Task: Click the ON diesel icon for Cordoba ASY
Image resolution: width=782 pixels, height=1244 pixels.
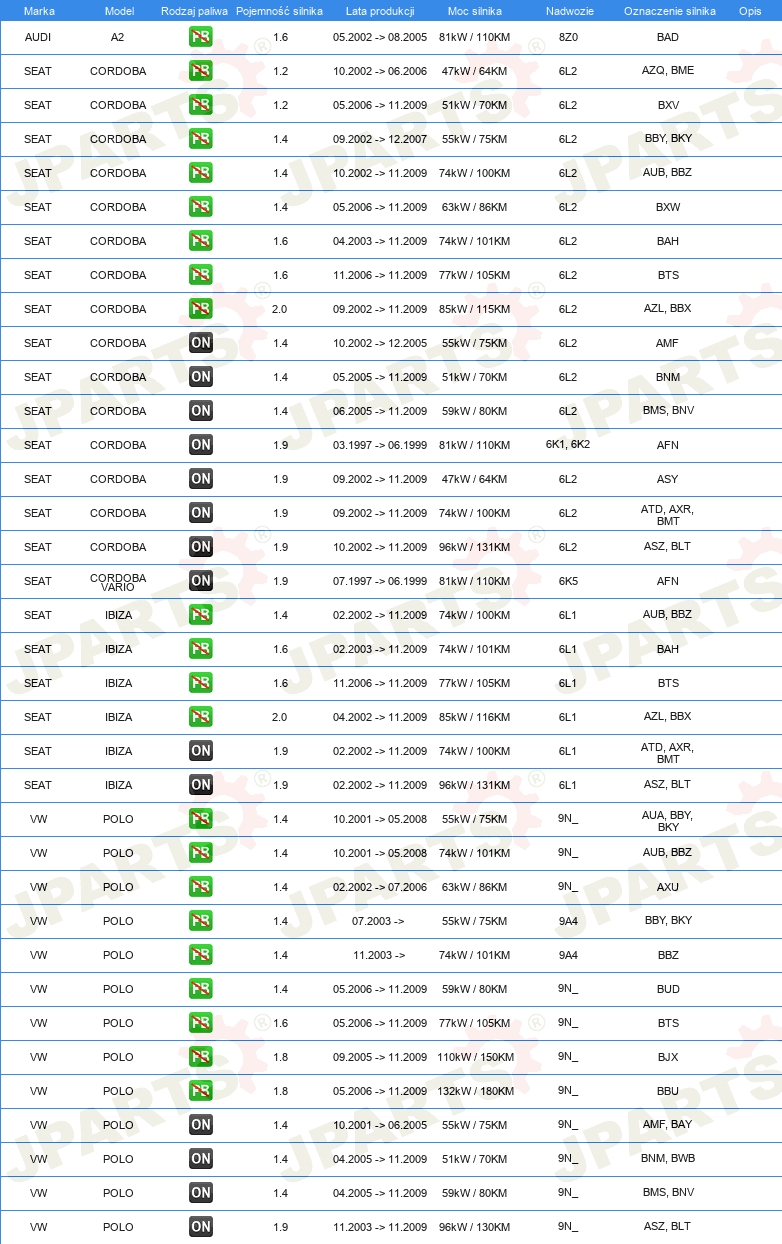Action: (201, 479)
